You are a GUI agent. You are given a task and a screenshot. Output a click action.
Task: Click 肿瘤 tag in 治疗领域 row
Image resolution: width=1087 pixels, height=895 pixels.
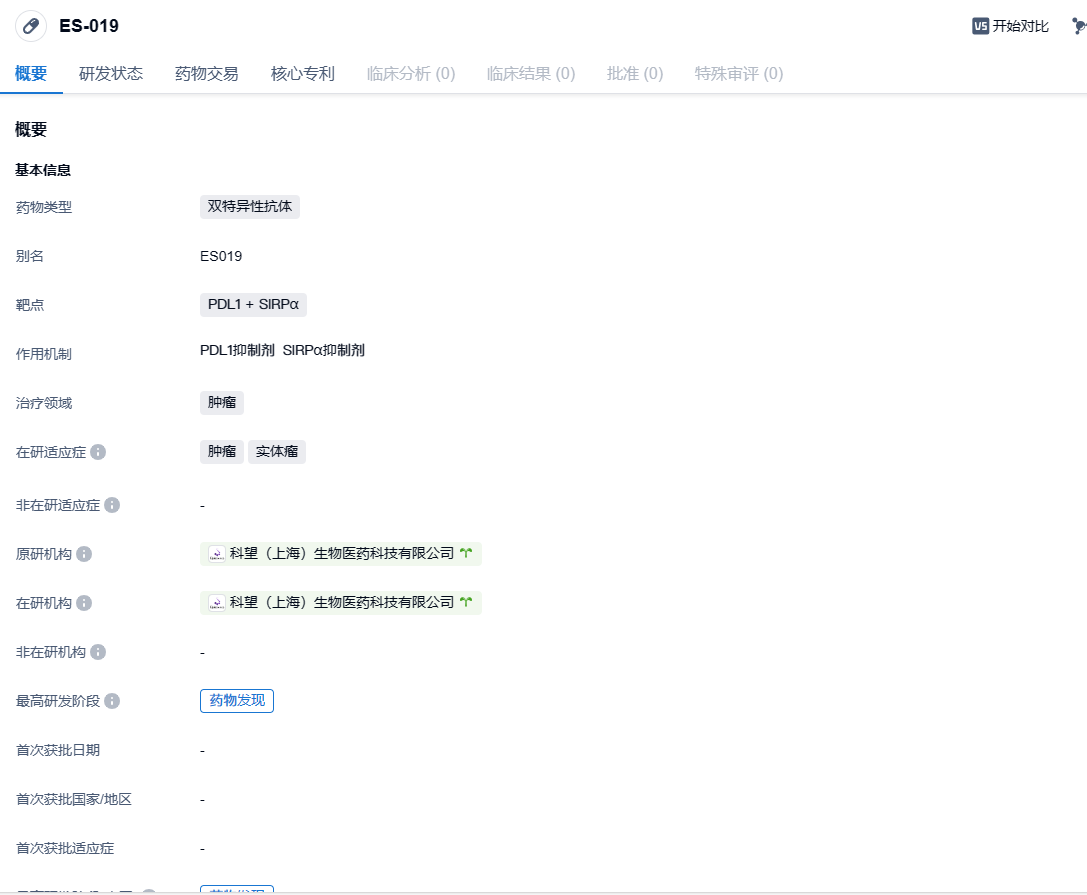[222, 403]
